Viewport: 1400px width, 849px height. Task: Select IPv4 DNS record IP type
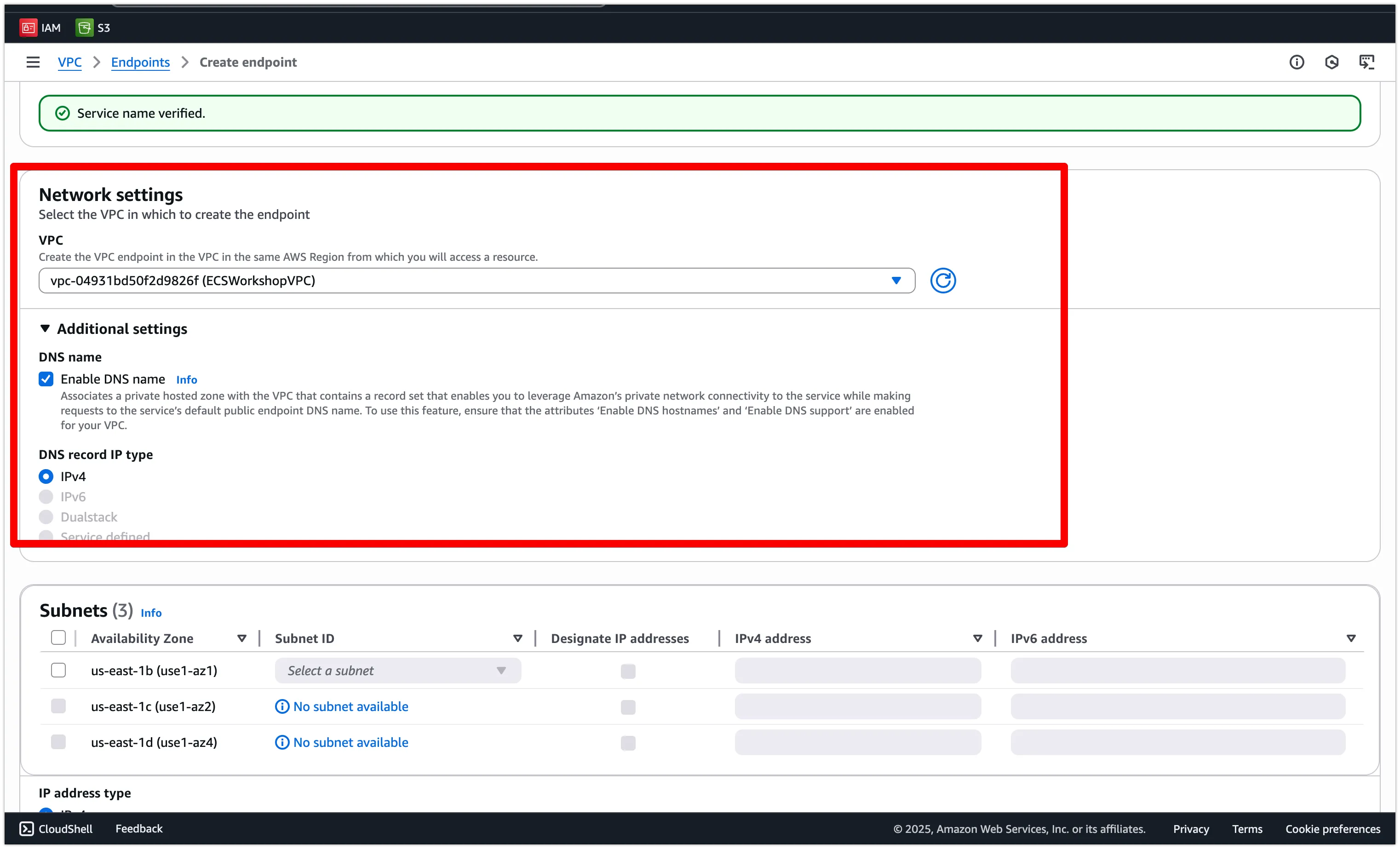pos(46,476)
